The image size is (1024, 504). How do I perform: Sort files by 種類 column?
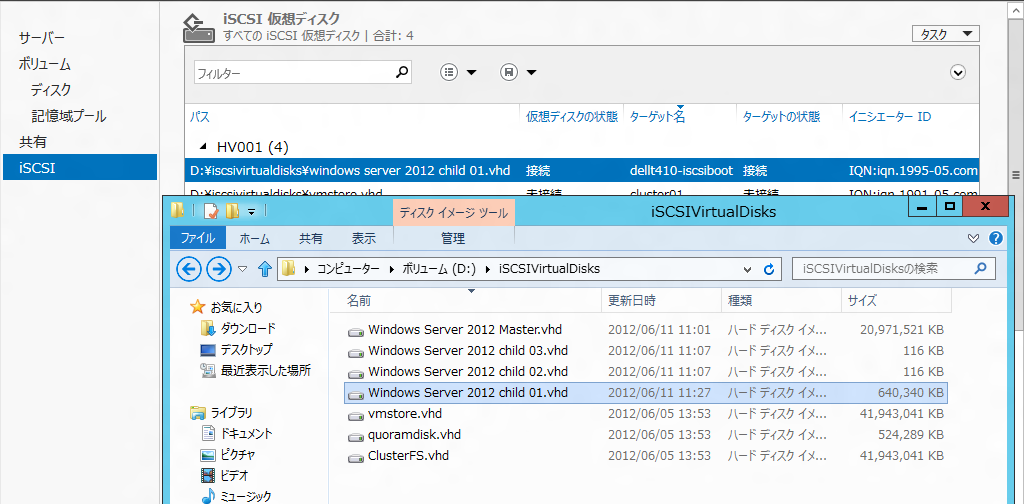pyautogui.click(x=740, y=301)
